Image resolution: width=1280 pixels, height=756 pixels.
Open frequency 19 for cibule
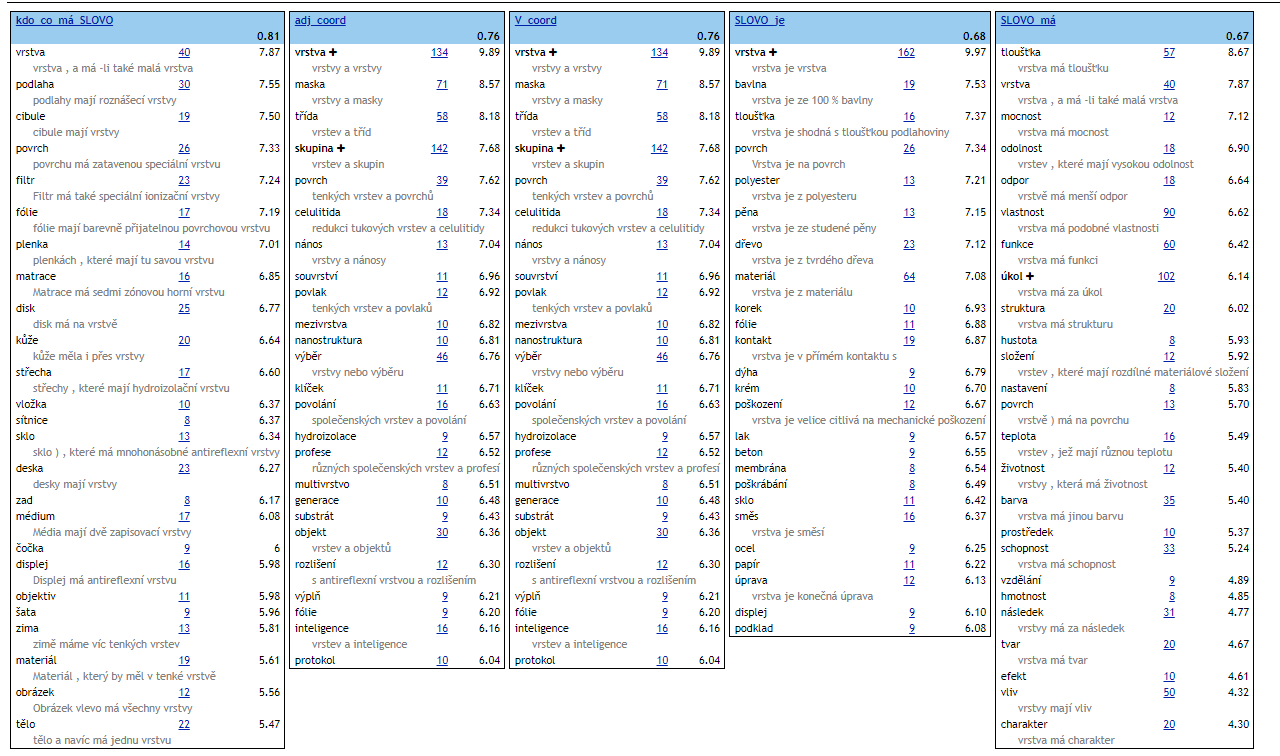click(184, 116)
